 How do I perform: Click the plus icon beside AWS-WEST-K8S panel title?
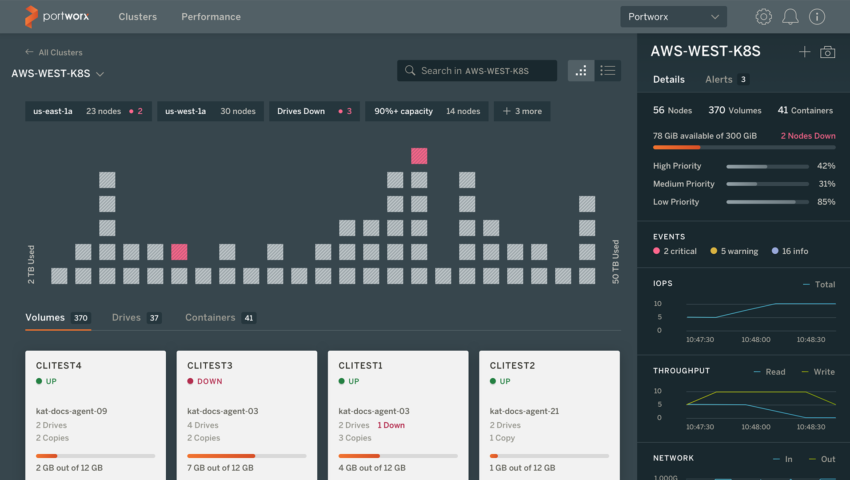(804, 52)
